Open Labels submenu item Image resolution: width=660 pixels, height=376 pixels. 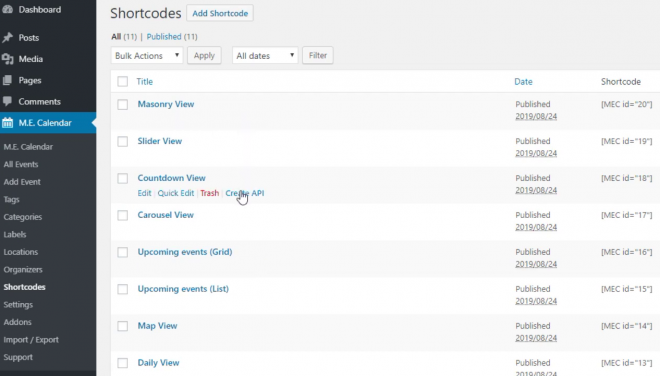coord(15,235)
